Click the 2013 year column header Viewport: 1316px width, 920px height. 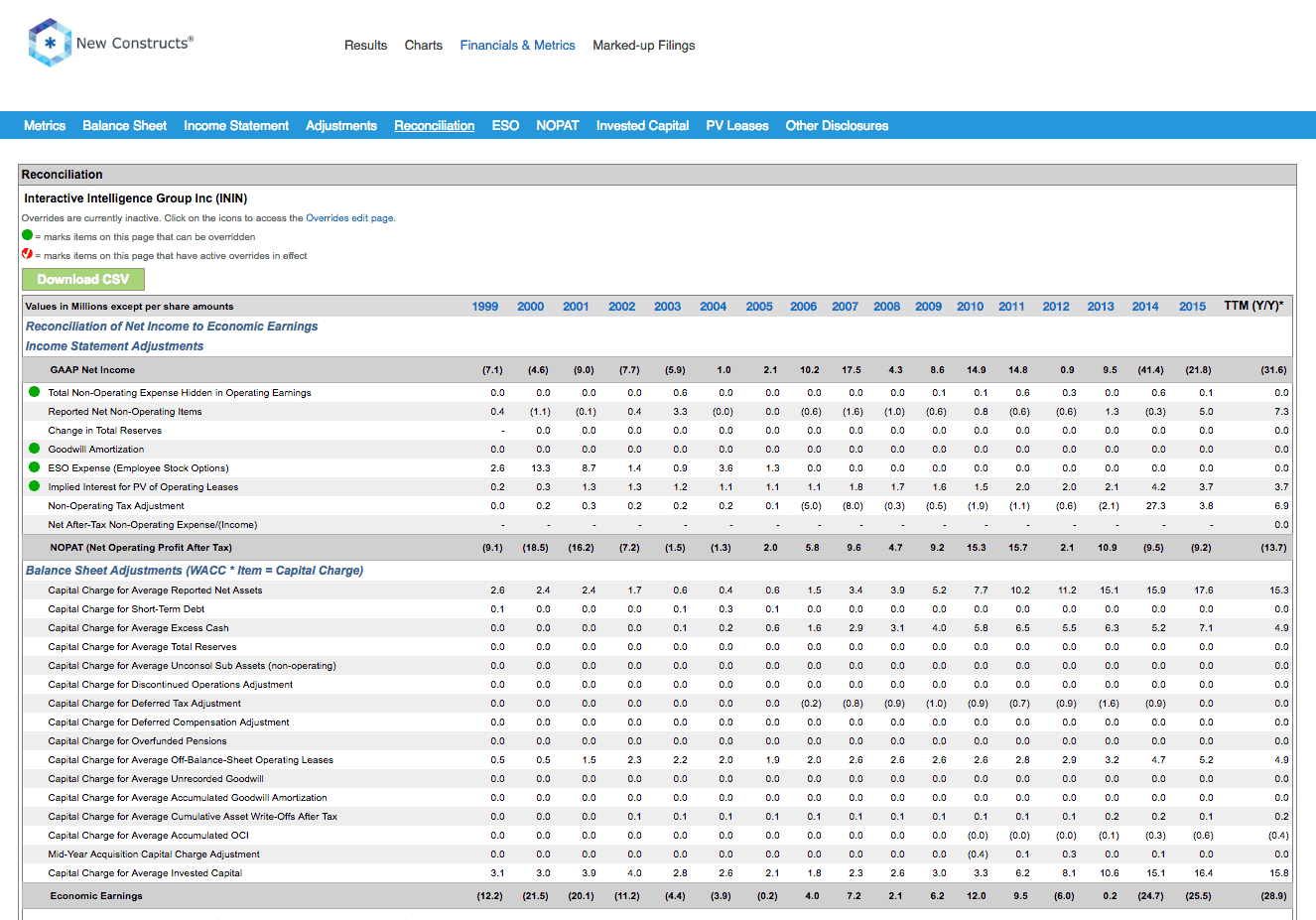[1101, 307]
